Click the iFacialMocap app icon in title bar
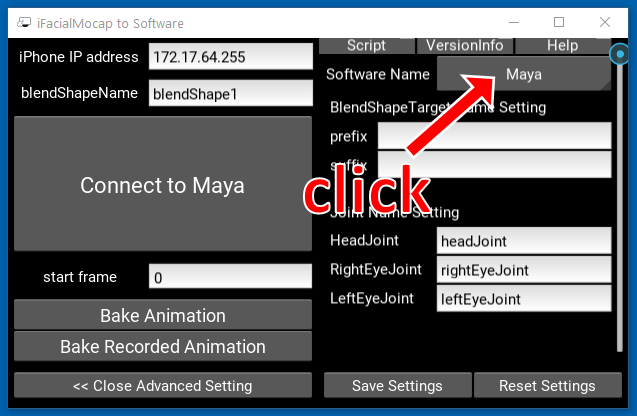Screen dimensions: 637x416 click(24, 23)
